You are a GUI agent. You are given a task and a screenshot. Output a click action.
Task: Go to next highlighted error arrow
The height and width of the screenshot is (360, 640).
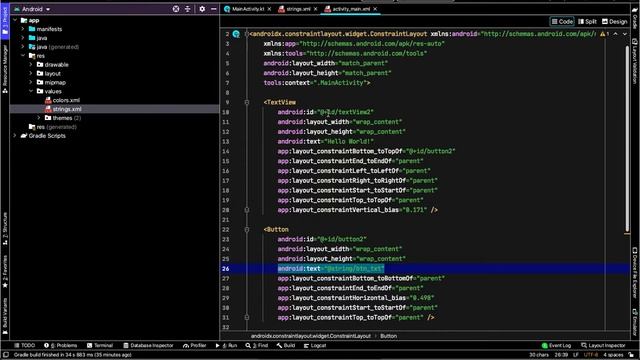[x=624, y=34]
